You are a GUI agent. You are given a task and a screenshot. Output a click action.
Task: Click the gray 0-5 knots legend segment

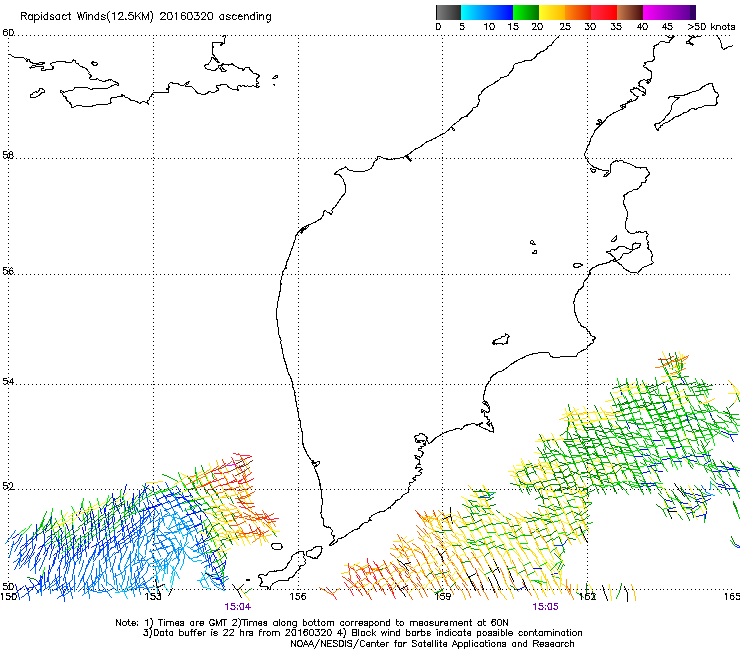448,12
